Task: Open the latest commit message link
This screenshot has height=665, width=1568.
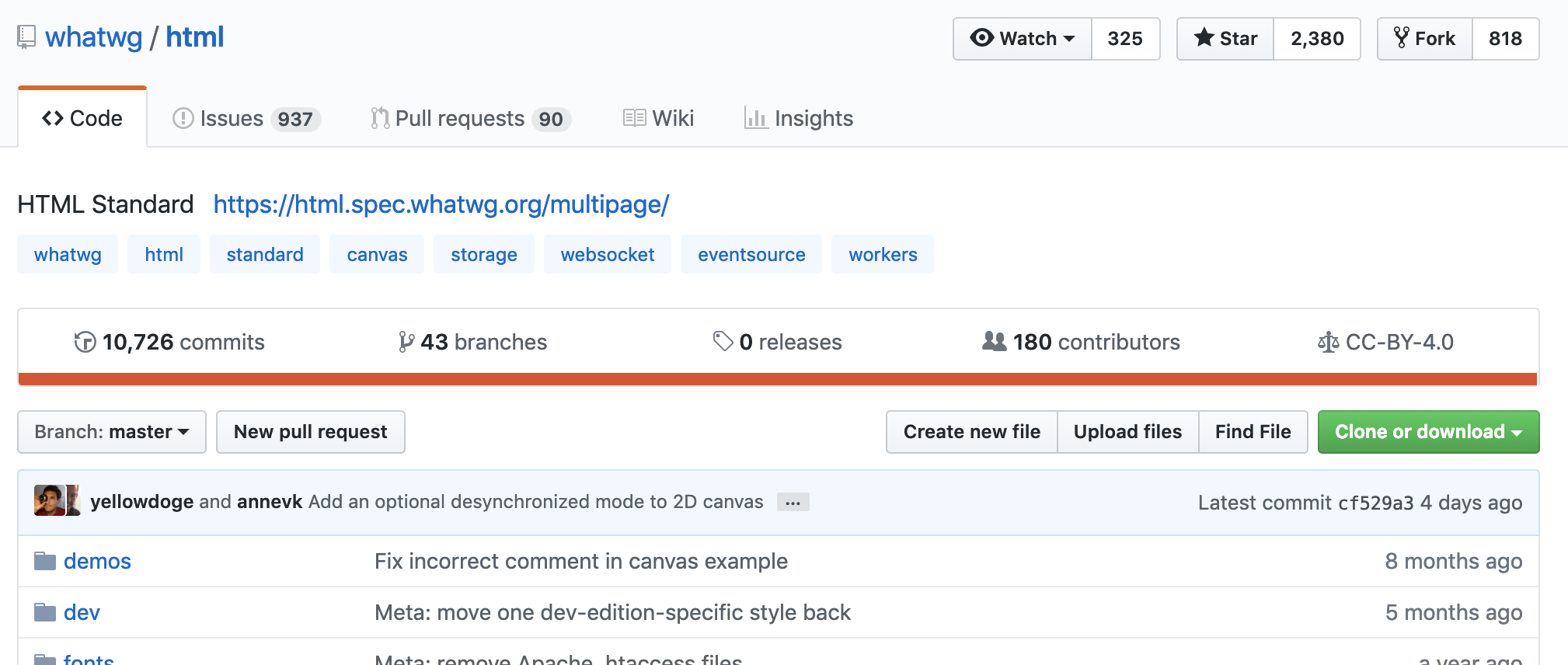Action: pyautogui.click(x=536, y=502)
